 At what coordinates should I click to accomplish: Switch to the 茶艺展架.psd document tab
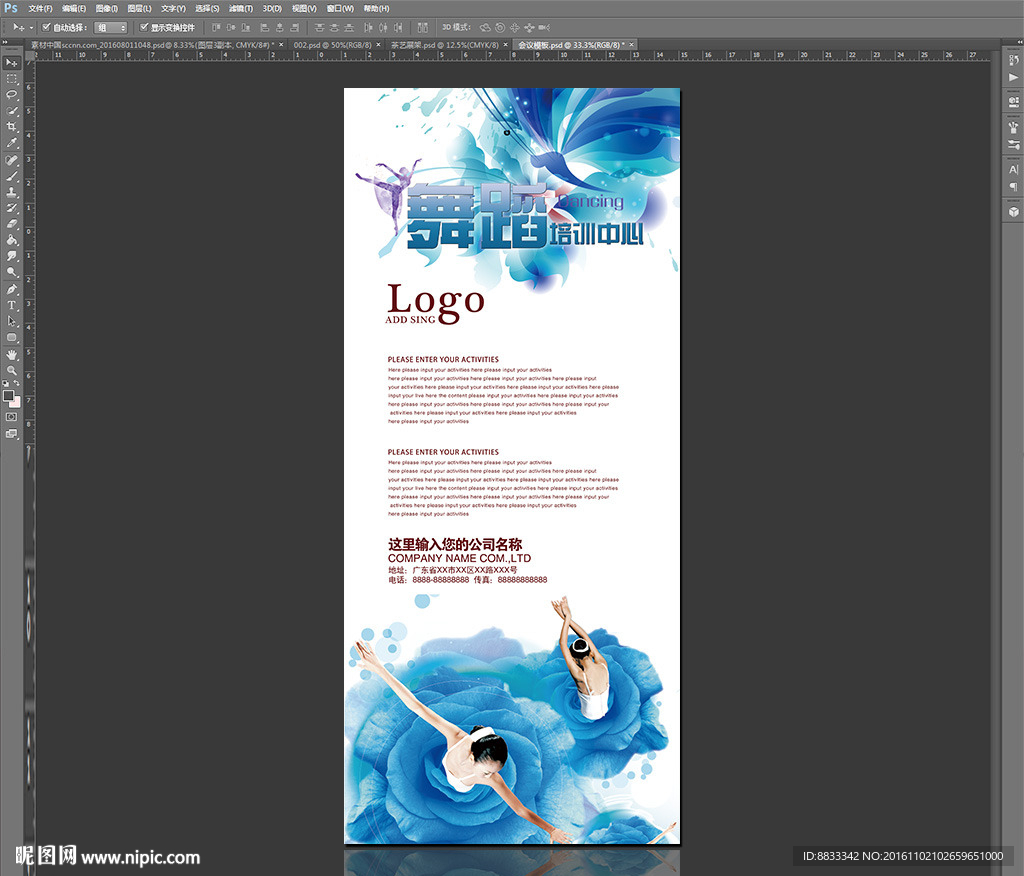[445, 45]
